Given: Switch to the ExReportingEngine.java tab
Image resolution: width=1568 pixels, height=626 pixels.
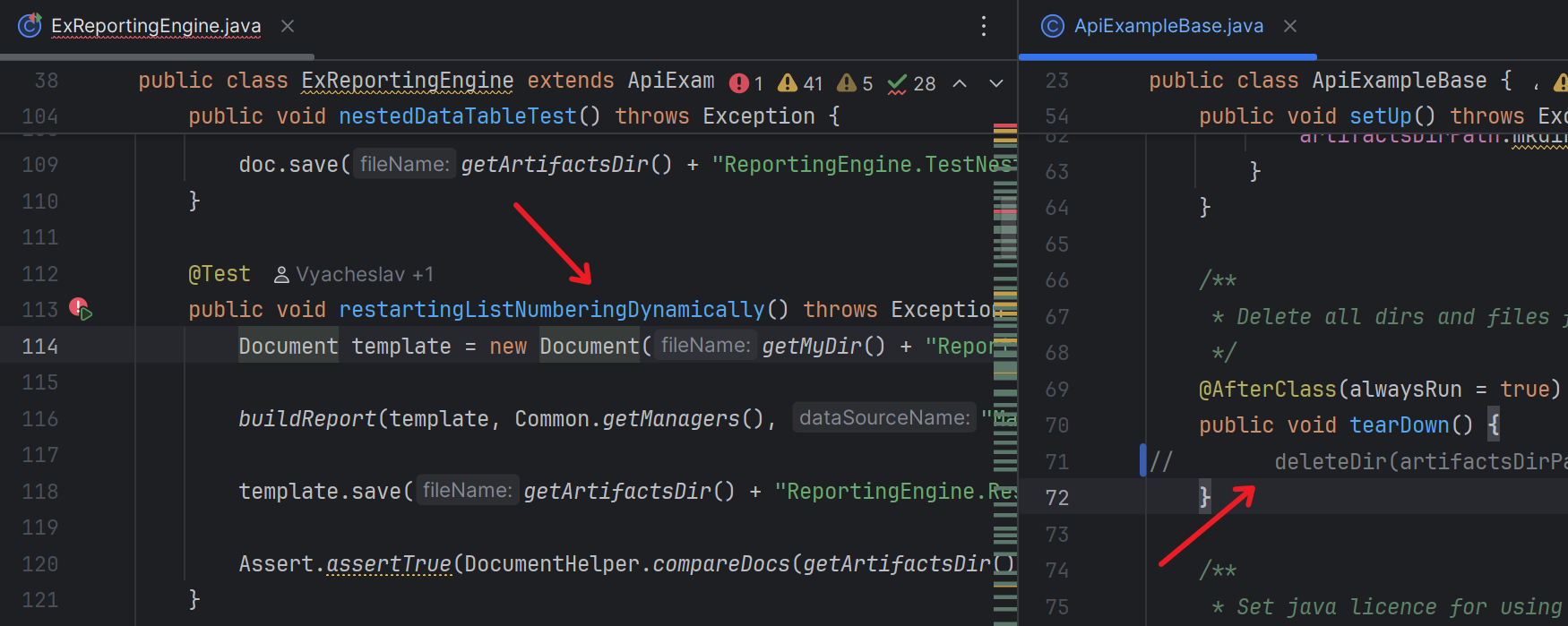Looking at the screenshot, I should (156, 26).
